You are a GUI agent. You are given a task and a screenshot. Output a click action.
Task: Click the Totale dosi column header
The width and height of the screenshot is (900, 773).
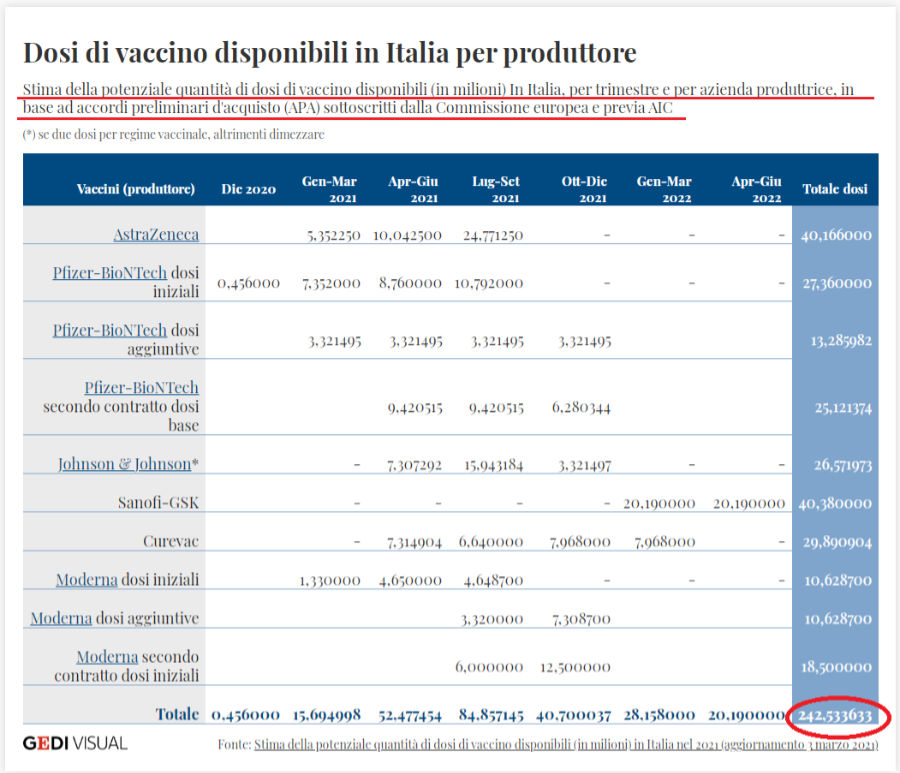[x=835, y=189]
